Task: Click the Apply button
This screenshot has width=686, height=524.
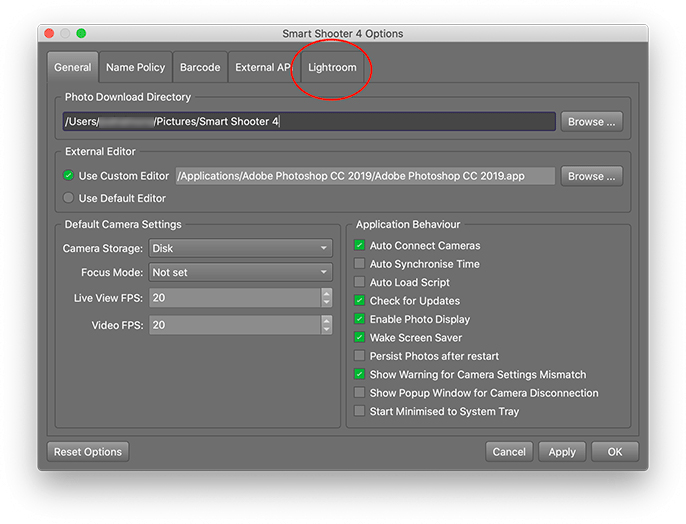Action: [x=562, y=452]
